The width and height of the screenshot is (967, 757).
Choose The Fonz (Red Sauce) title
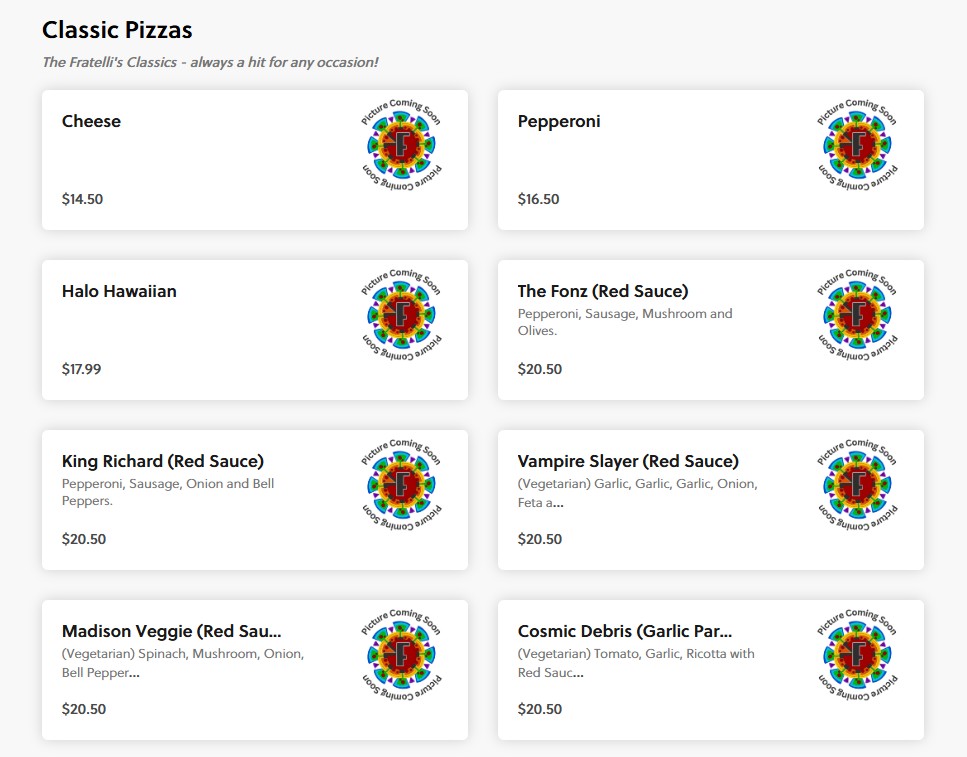click(x=603, y=291)
